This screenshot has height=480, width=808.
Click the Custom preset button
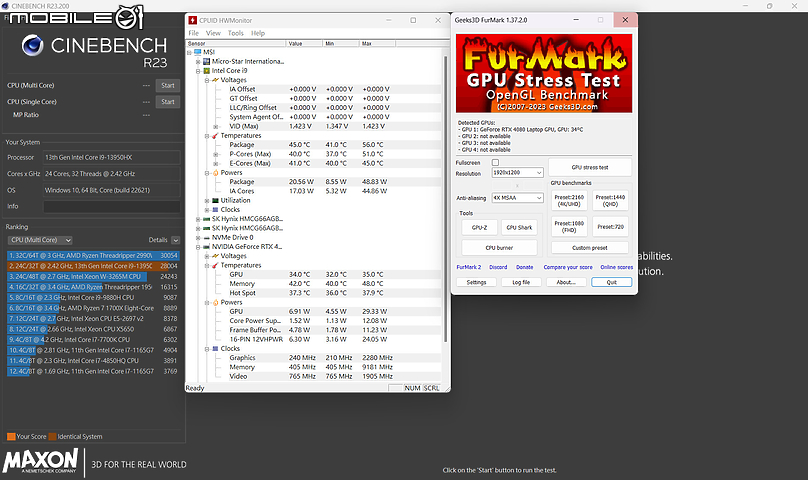tap(590, 248)
